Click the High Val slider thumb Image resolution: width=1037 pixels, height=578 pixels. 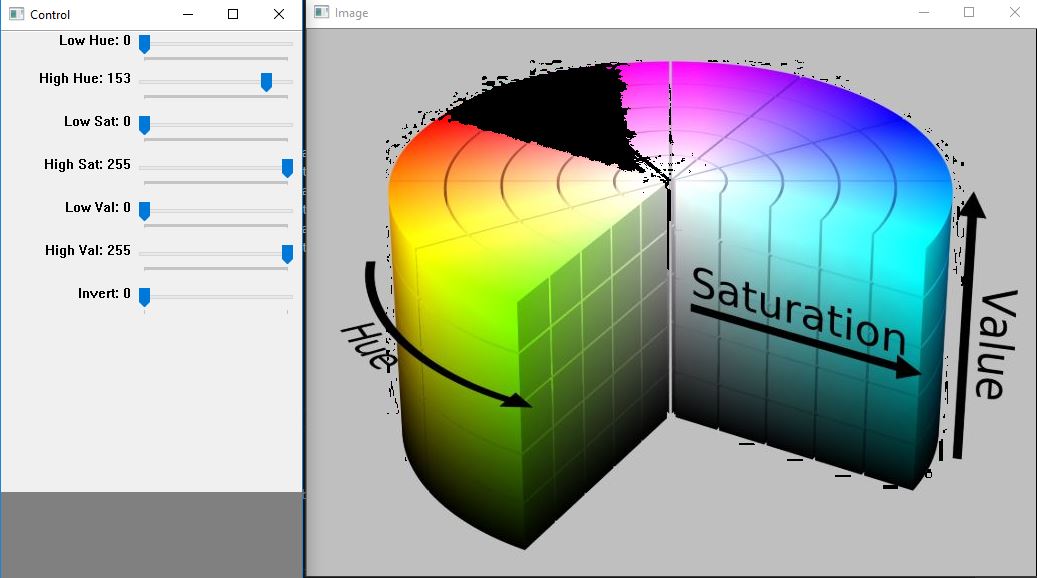pos(287,254)
